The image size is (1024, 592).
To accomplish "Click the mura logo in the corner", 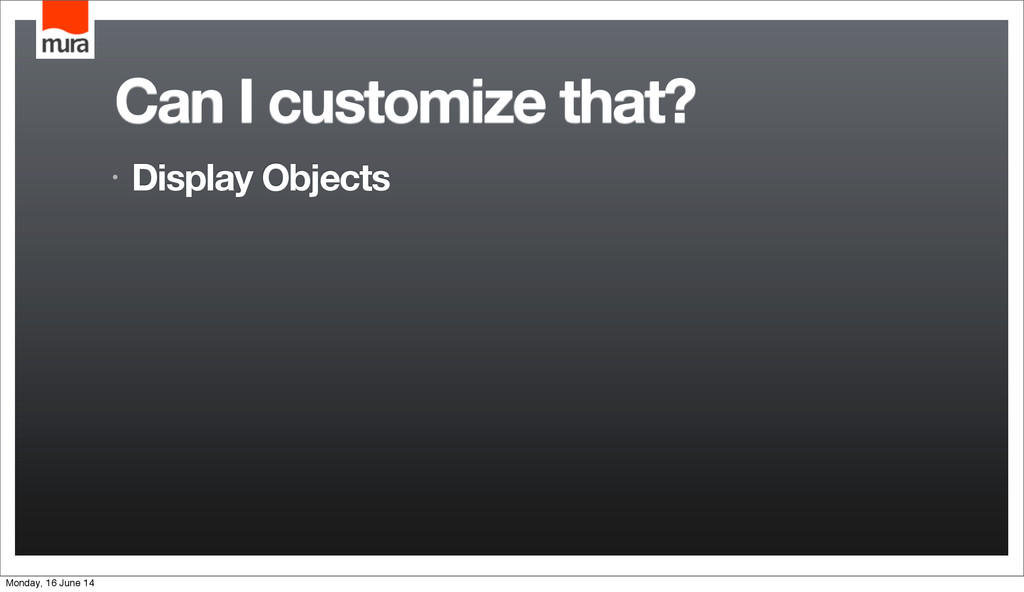I will pyautogui.click(x=65, y=29).
